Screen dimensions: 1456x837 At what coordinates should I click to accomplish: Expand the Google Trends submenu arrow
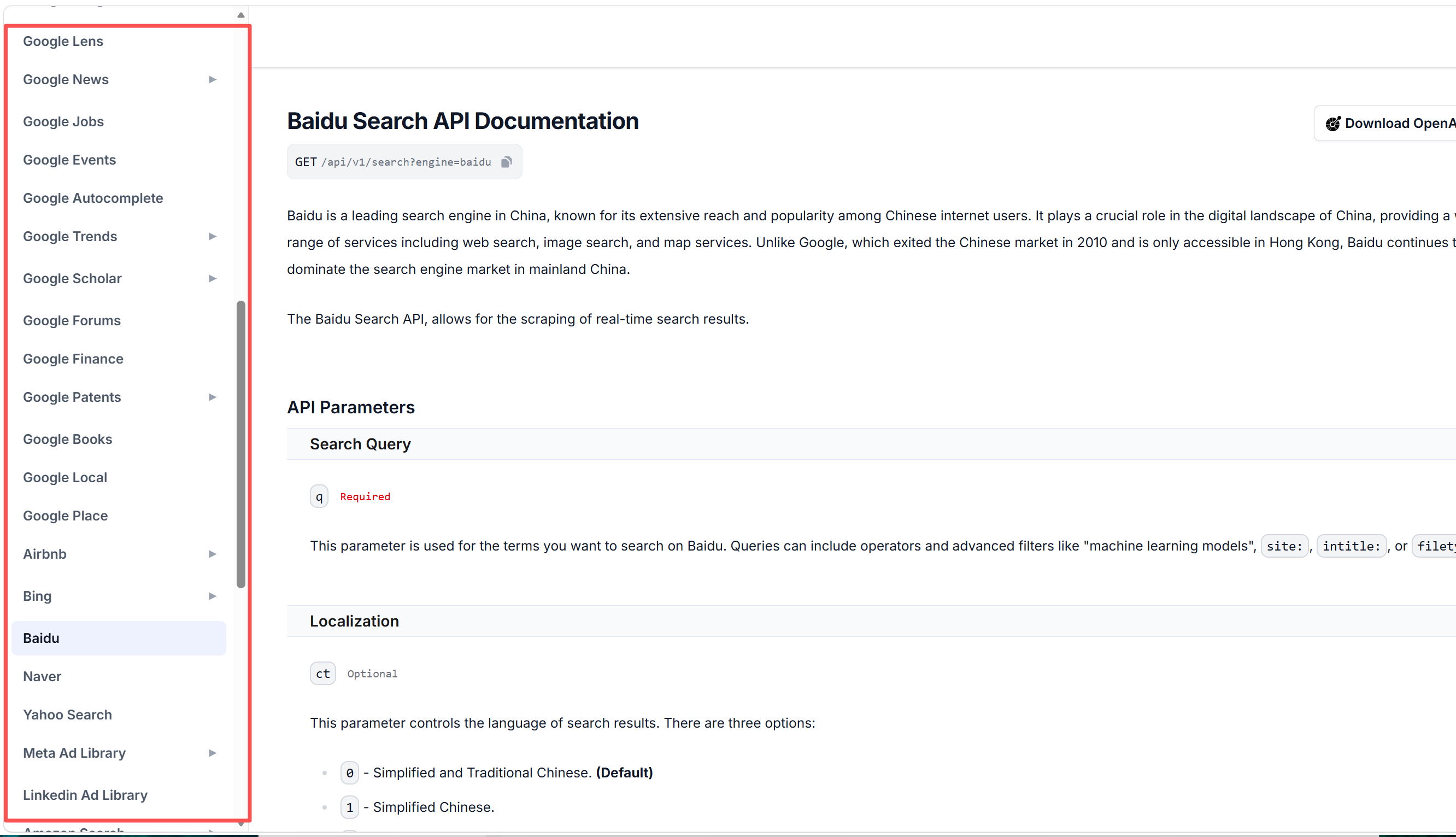pos(212,236)
